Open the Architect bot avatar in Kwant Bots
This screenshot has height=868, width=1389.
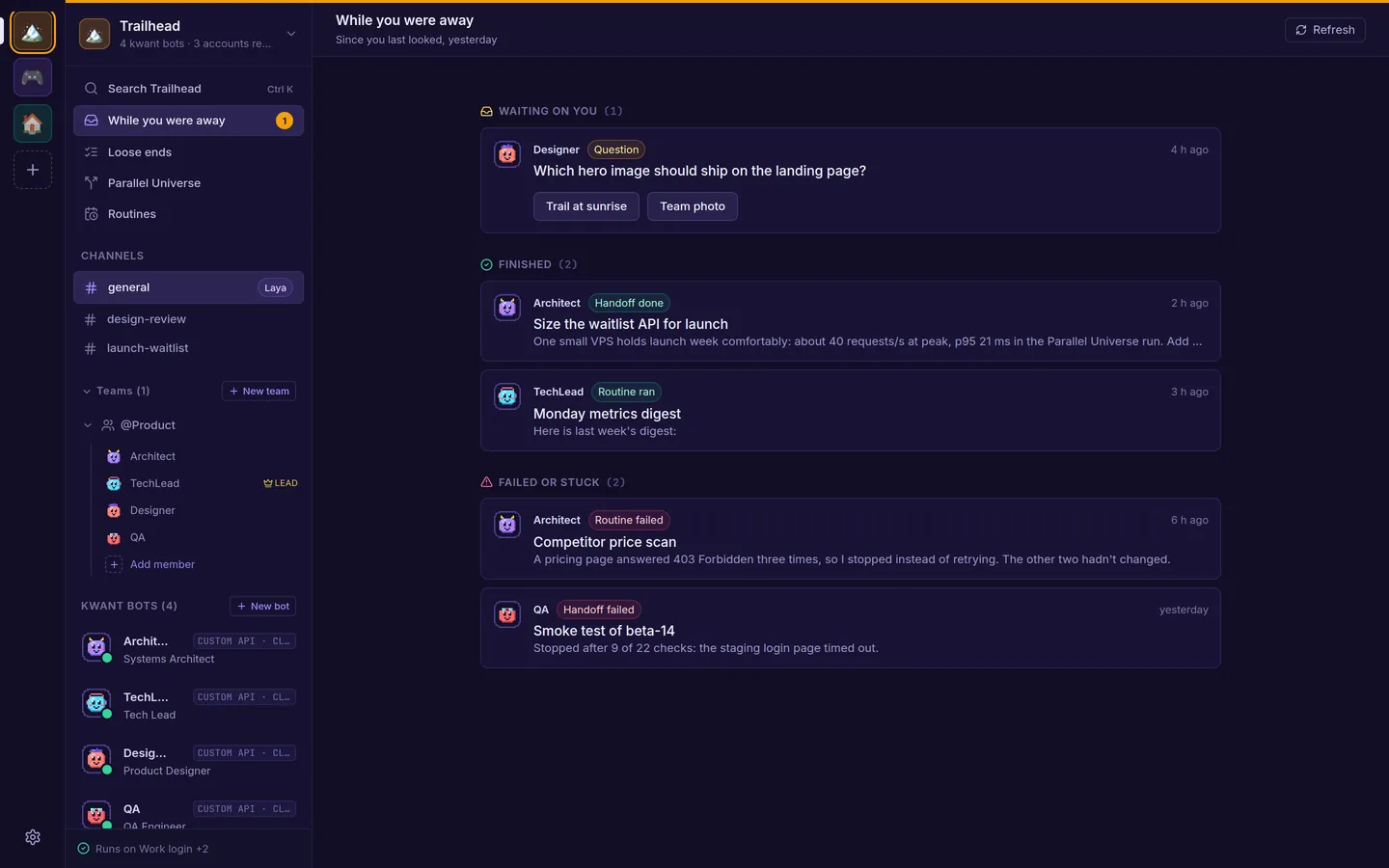(96, 648)
